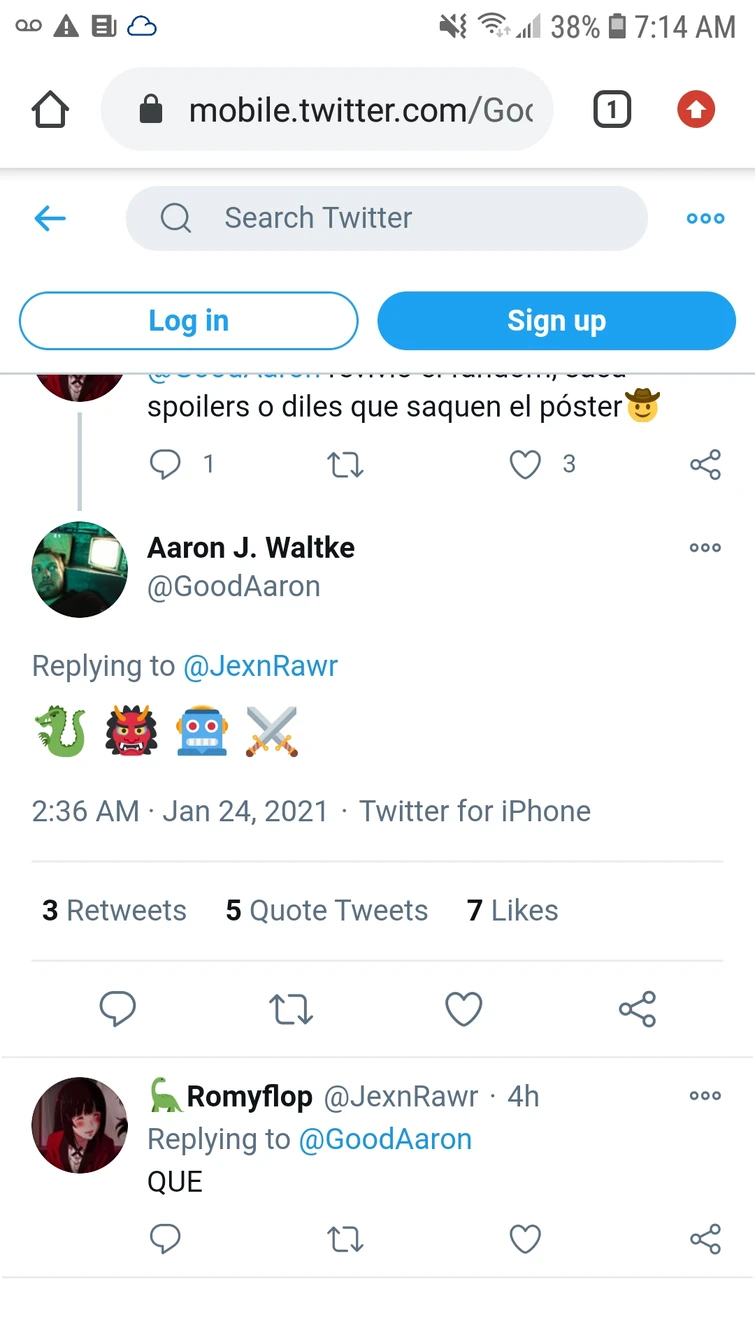The image size is (755, 1342).
Task: Reply to Aaron J. Waltke's tweet
Action: click(118, 1009)
